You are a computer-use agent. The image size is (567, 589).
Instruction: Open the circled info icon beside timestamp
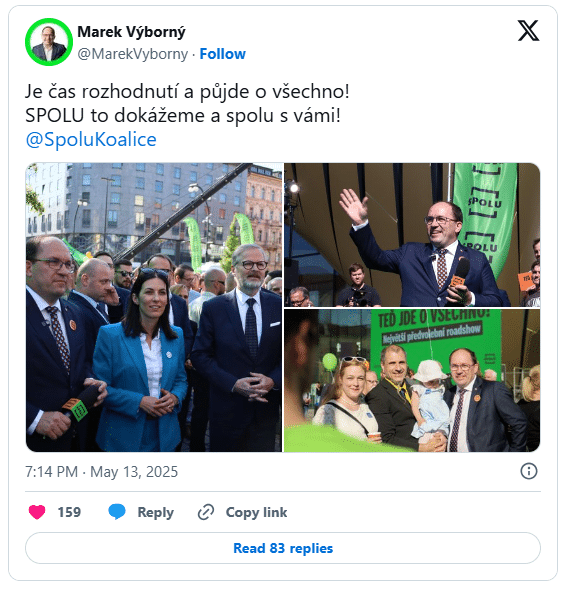pos(529,471)
